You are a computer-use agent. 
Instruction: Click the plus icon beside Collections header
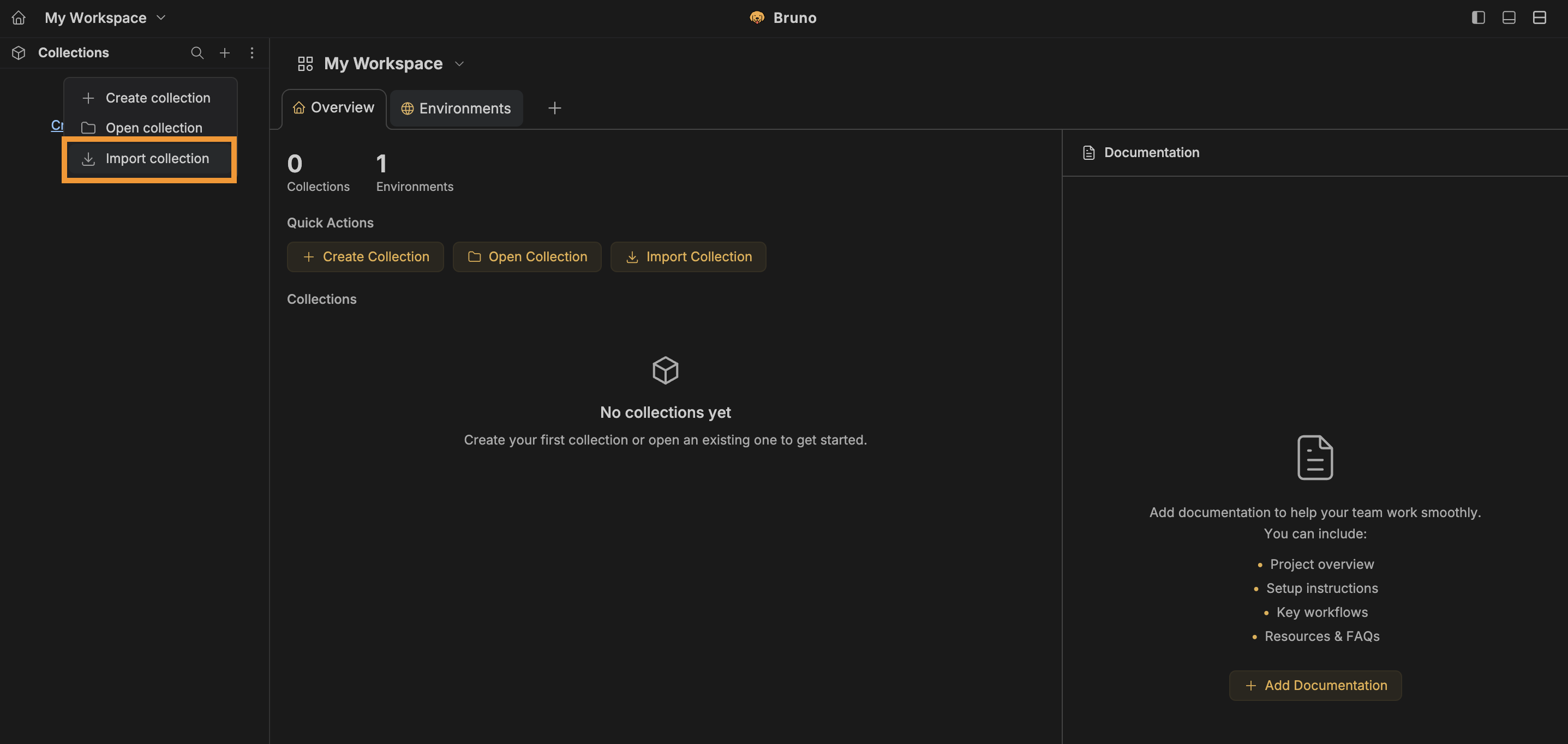(225, 53)
